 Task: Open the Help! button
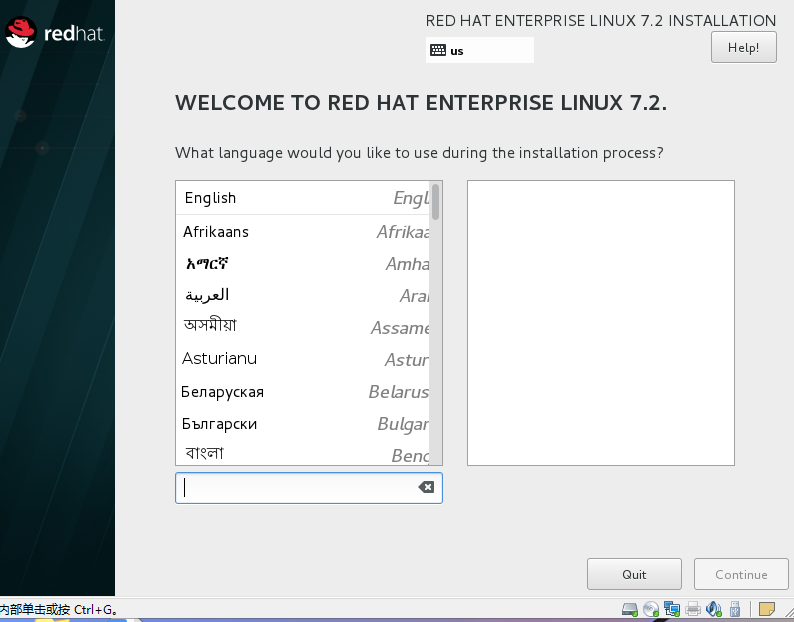pyautogui.click(x=743, y=47)
